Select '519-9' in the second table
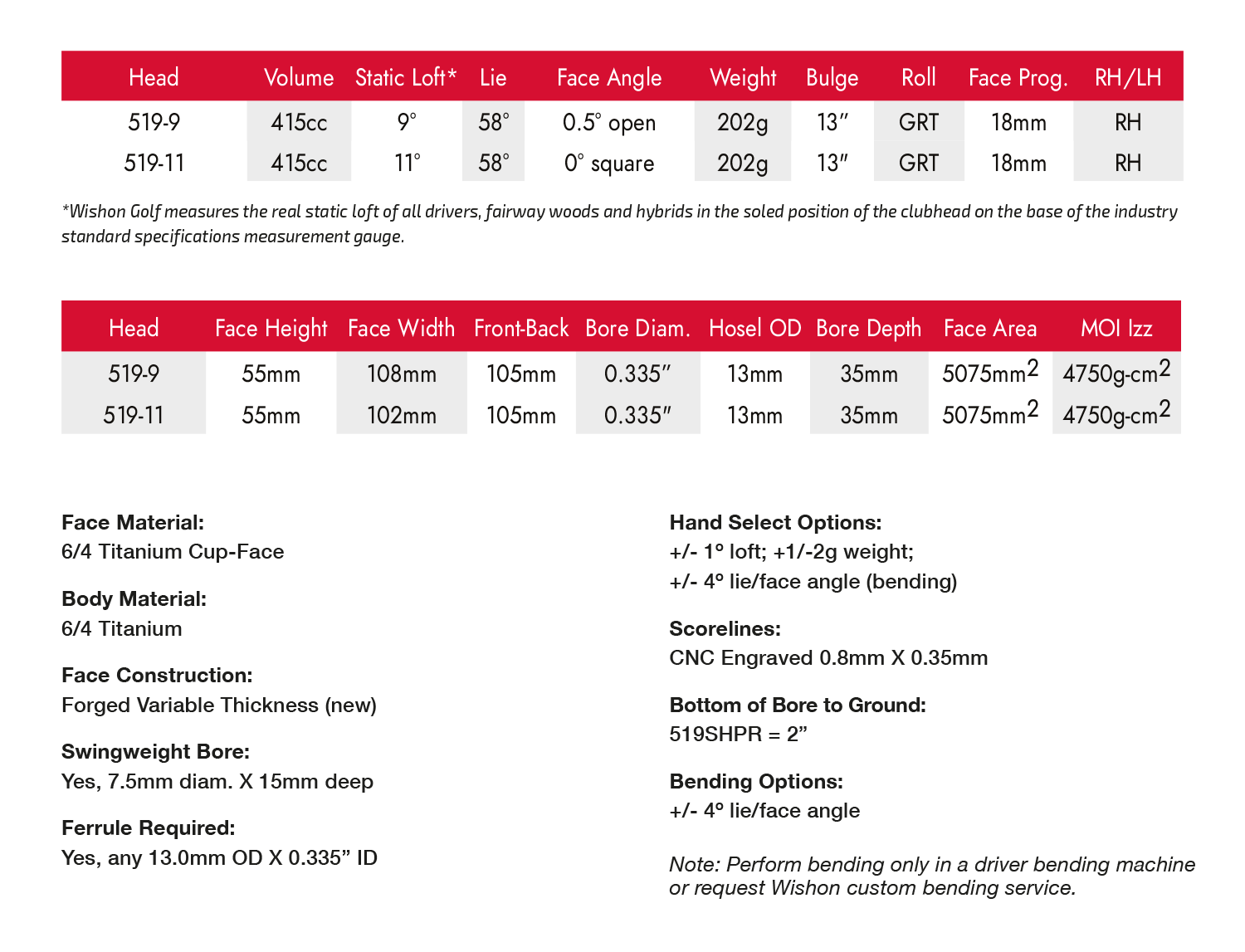Viewport: 1245px width, 952px height. click(134, 373)
